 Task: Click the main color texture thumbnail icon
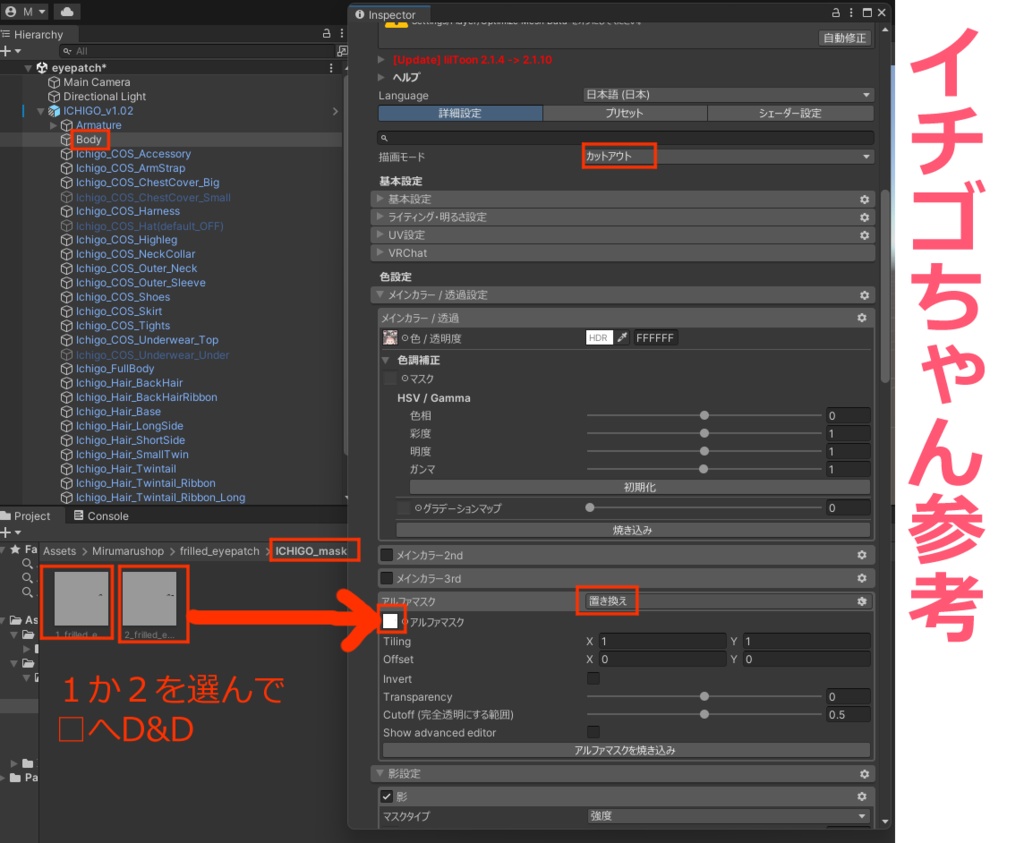click(390, 338)
